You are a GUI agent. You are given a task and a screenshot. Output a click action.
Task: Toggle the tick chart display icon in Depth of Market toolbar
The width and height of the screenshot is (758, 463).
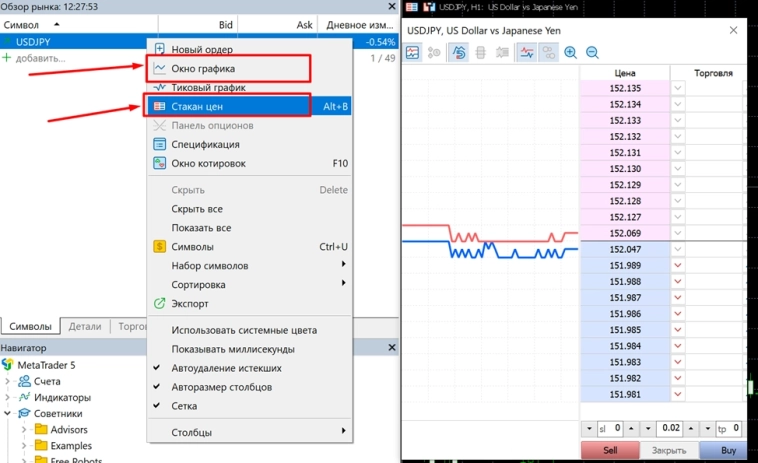click(412, 52)
